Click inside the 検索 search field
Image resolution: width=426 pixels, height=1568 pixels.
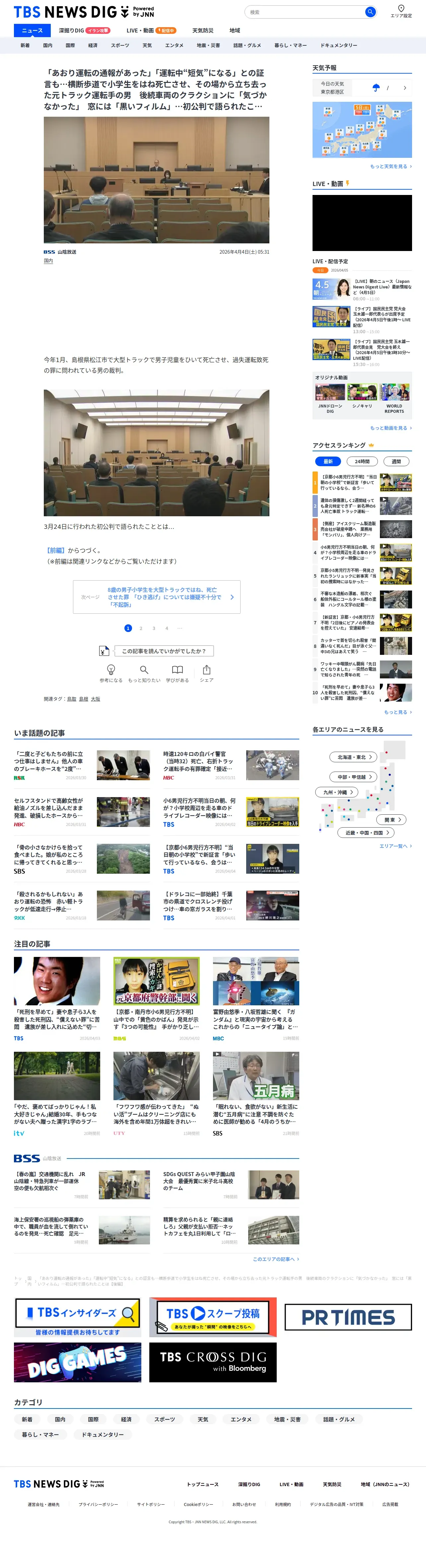point(305,12)
